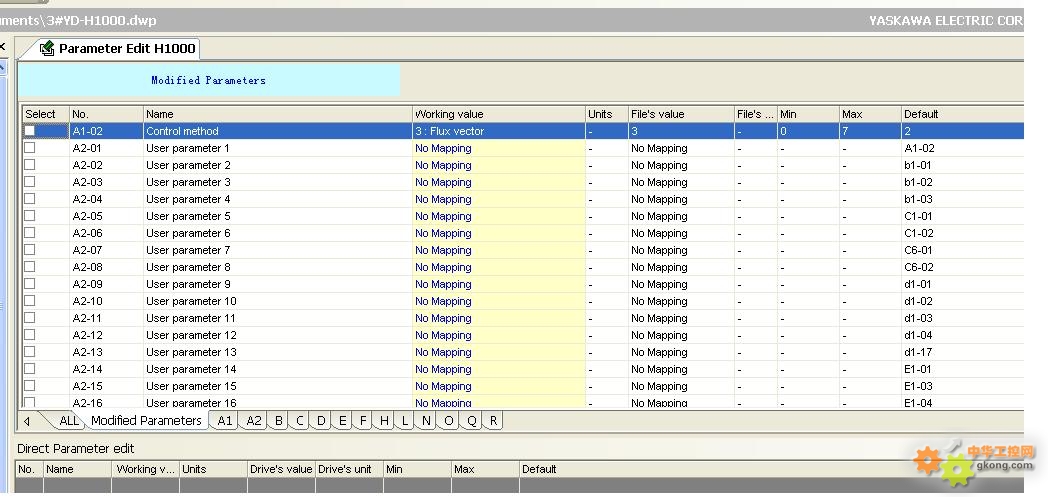Select the 'User parameter 14' name cell
Viewport: 1048px width, 497px height.
point(277,369)
